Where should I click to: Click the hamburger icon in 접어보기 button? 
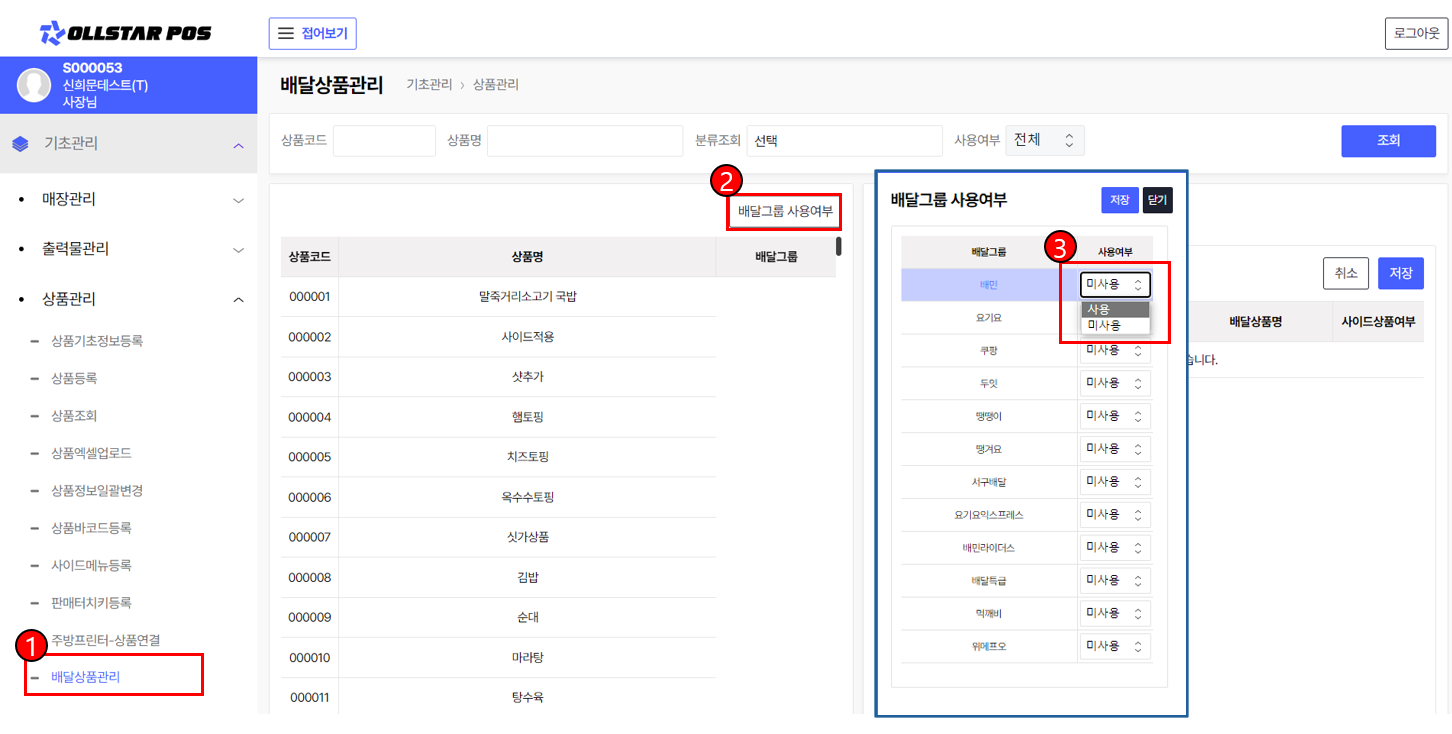(285, 33)
